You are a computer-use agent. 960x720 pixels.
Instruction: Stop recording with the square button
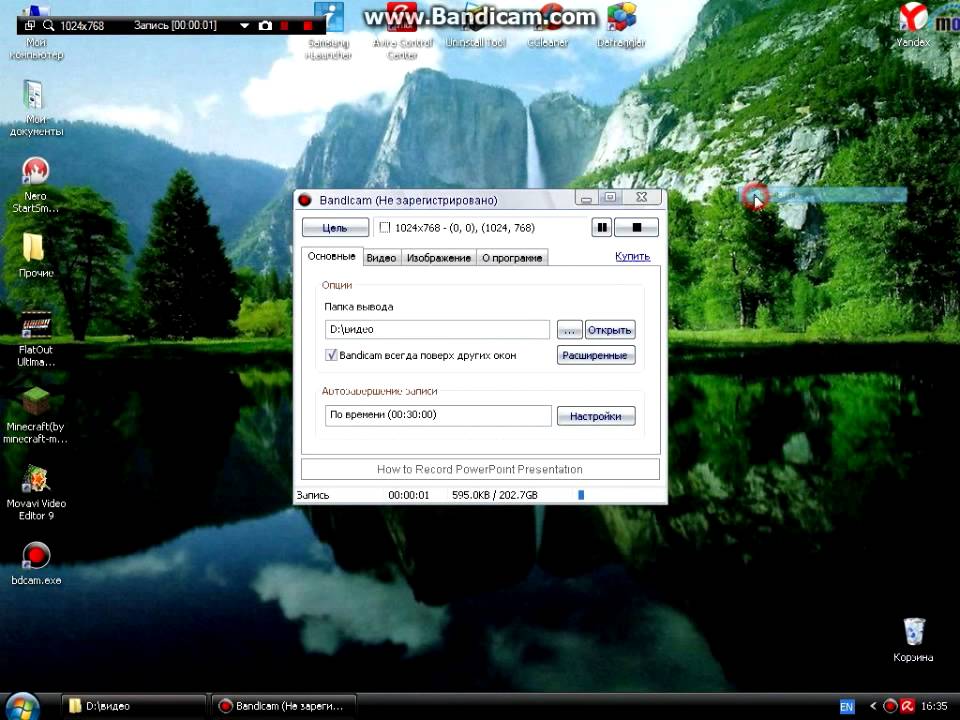click(636, 227)
